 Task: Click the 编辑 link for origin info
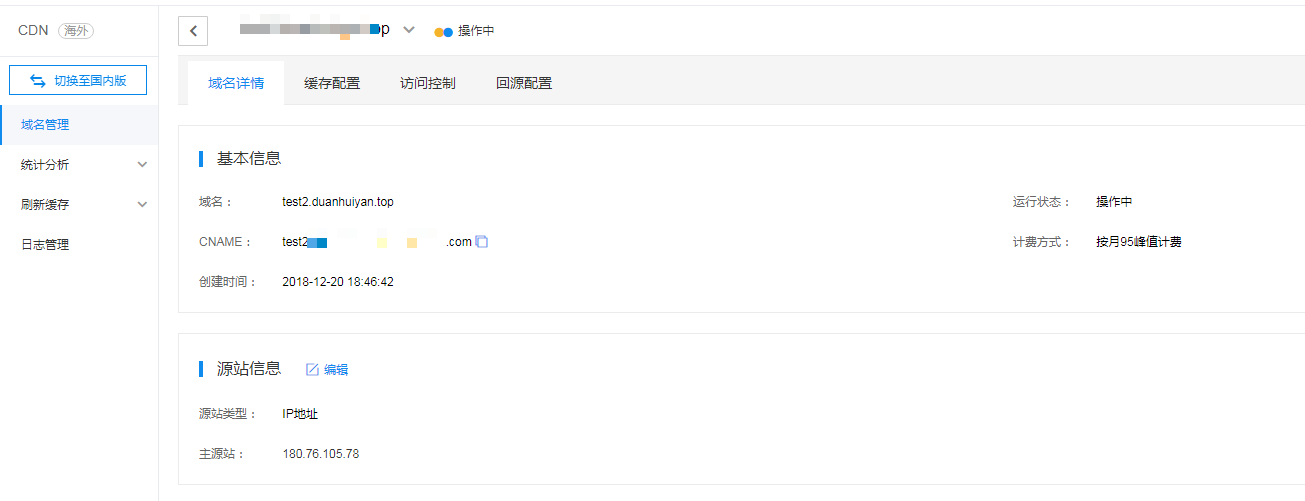pos(336,370)
